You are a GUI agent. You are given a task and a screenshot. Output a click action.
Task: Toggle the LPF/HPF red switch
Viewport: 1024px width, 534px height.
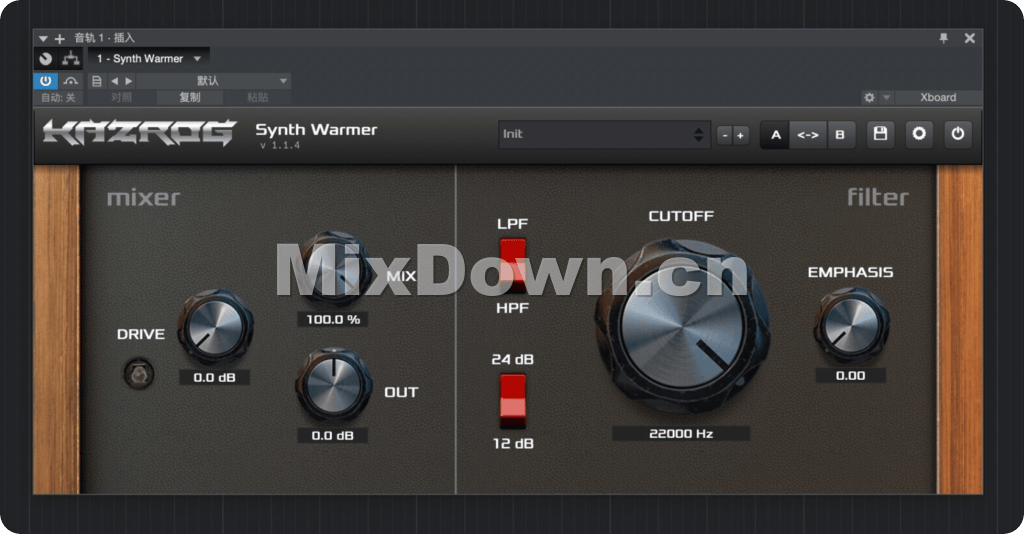click(513, 265)
